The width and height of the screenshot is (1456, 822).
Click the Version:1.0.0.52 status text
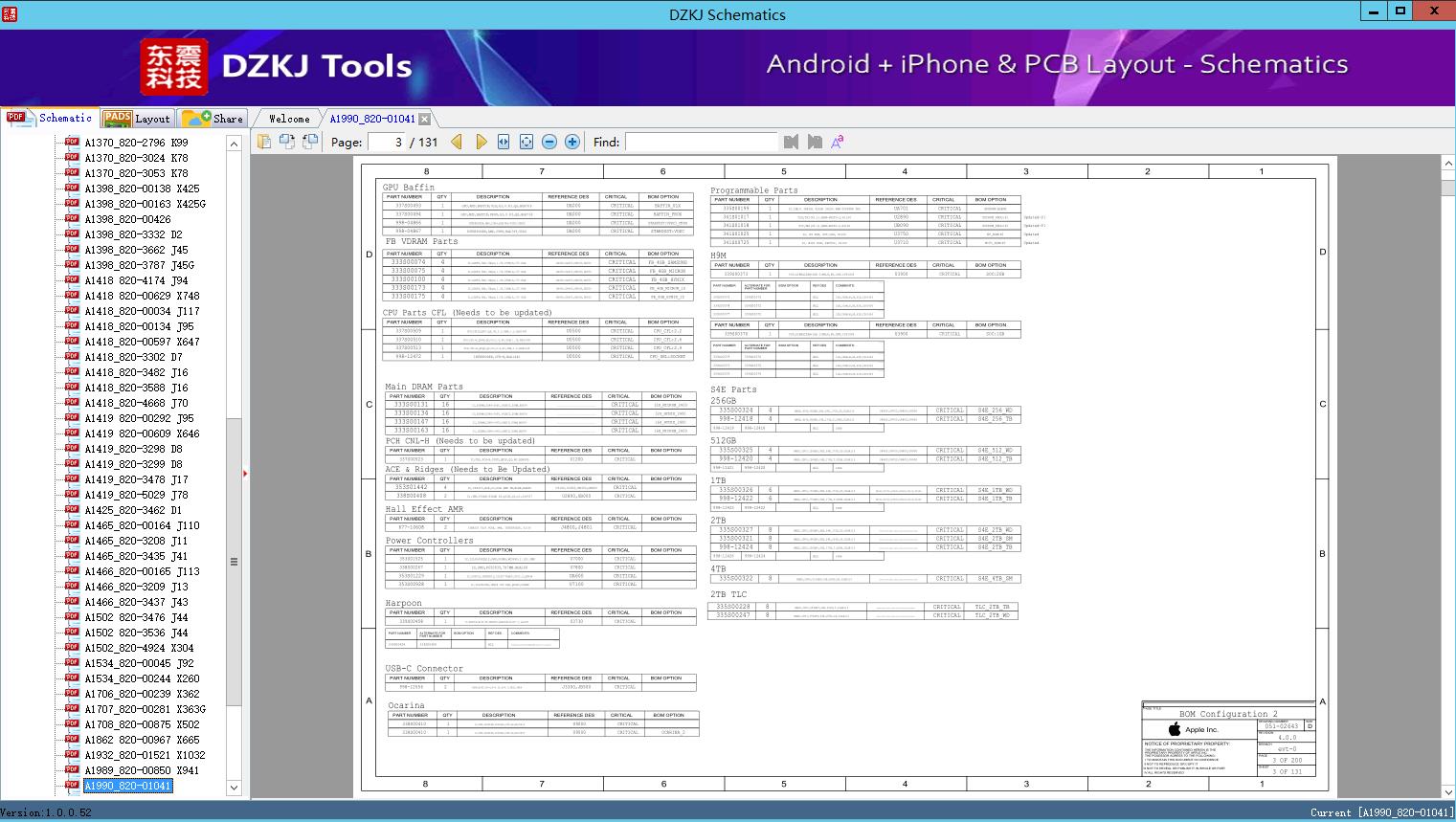46,812
